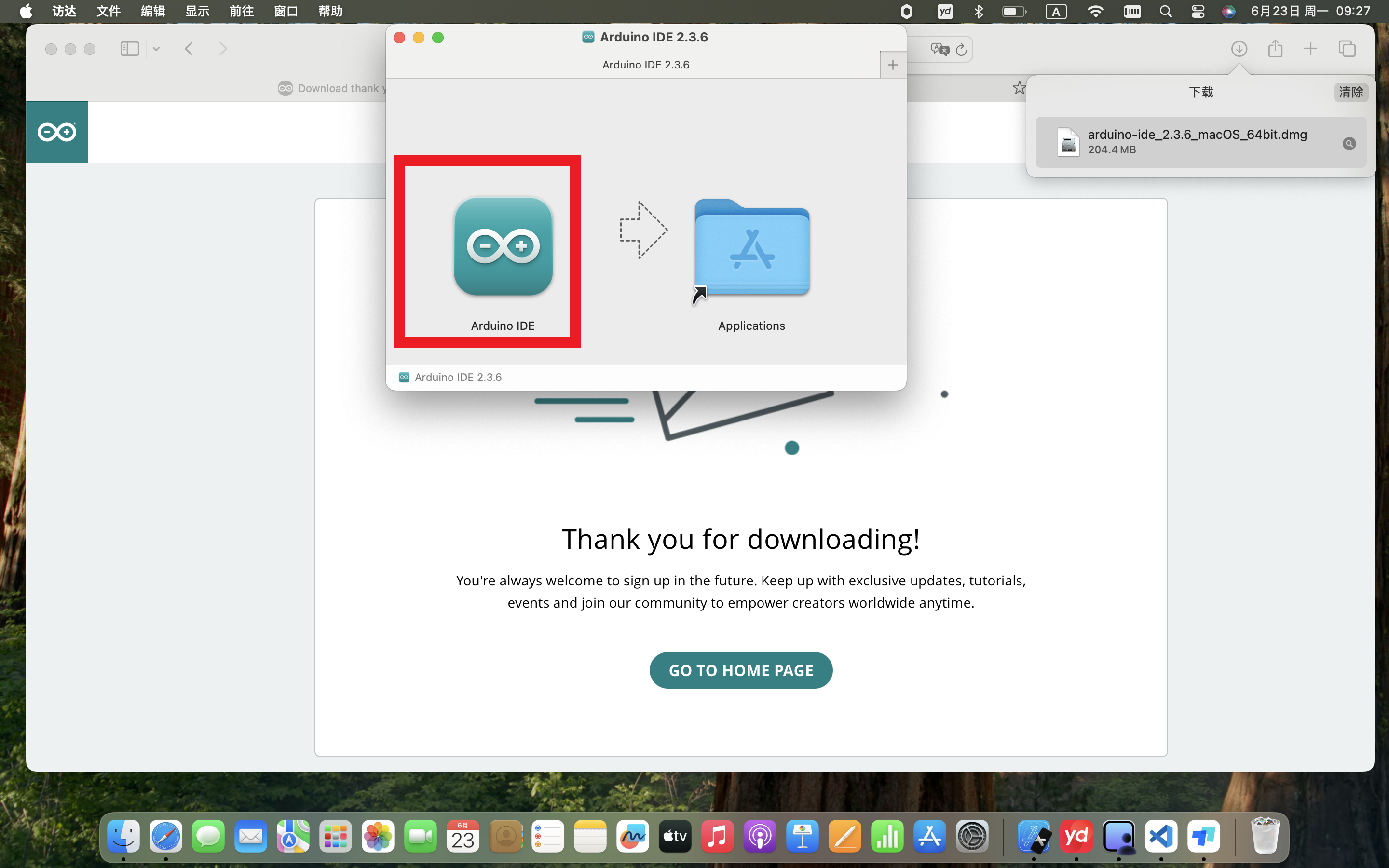The image size is (1389, 868).
Task: Click the Safari translate icon
Action: pyautogui.click(x=940, y=49)
